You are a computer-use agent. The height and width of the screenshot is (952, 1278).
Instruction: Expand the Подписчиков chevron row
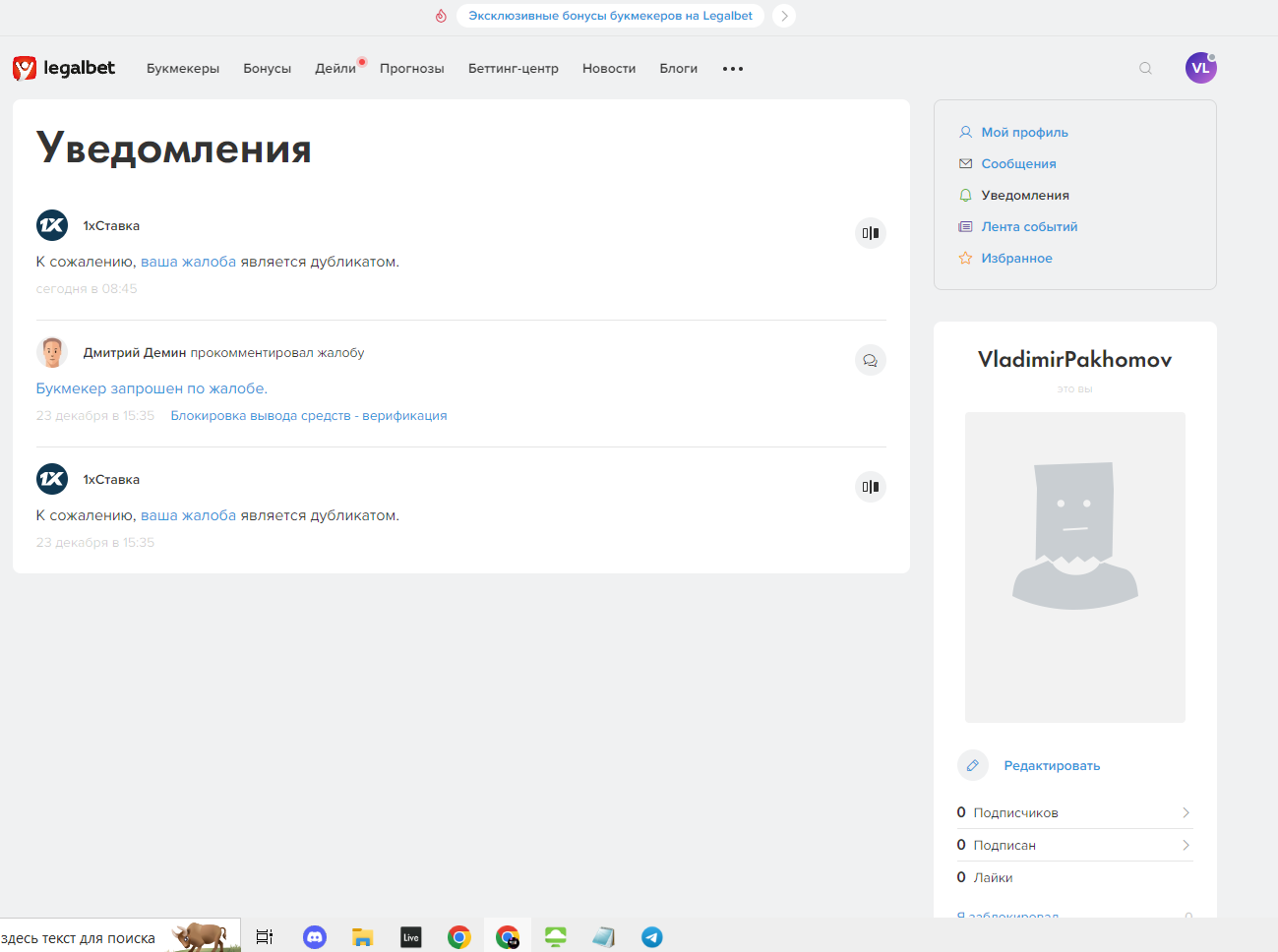pyautogui.click(x=1186, y=812)
